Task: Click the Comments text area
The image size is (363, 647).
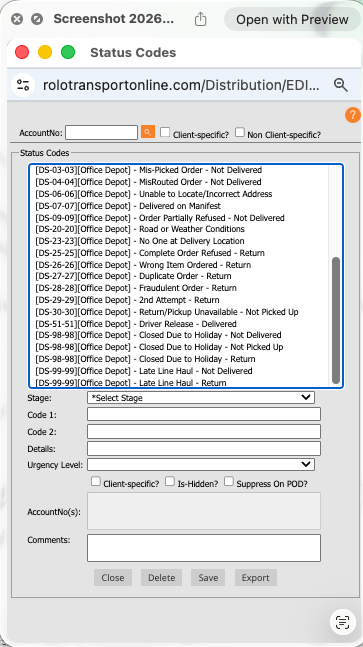Action: point(204,548)
